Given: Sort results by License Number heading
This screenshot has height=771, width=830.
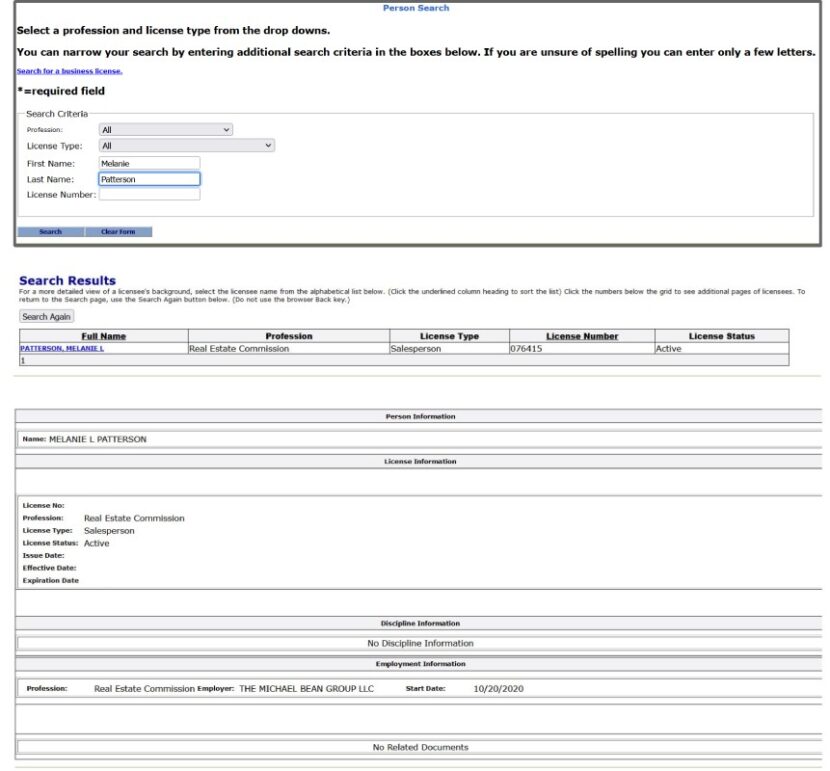Looking at the screenshot, I should [582, 336].
